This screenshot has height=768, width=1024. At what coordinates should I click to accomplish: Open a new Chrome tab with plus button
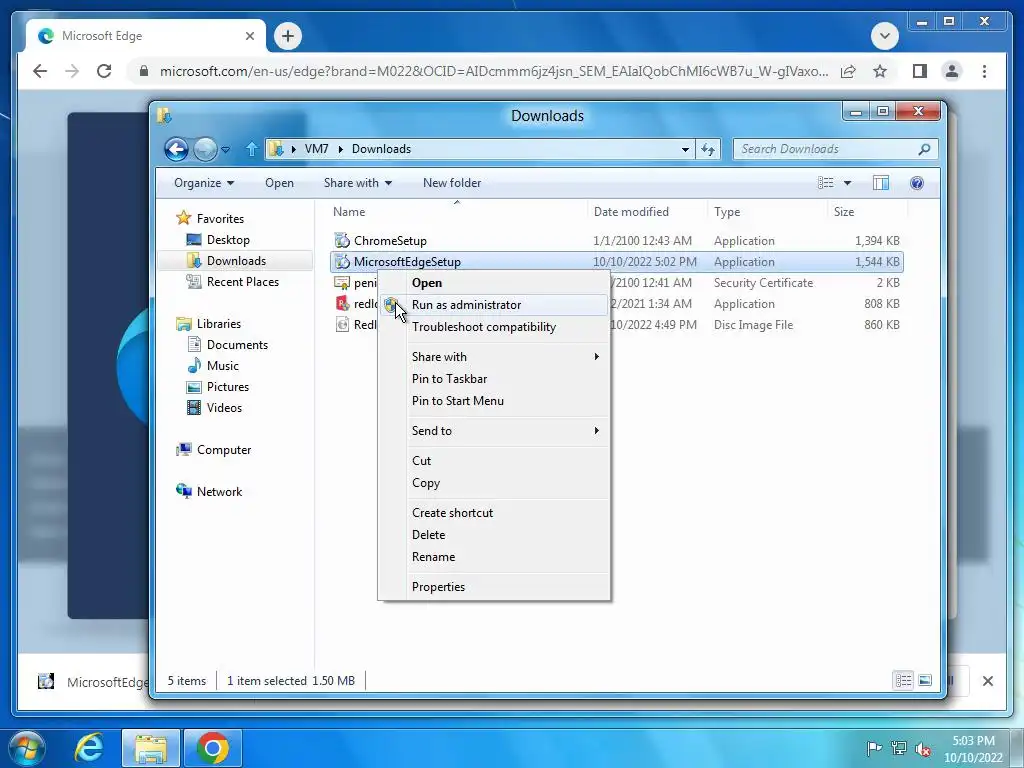pos(288,36)
